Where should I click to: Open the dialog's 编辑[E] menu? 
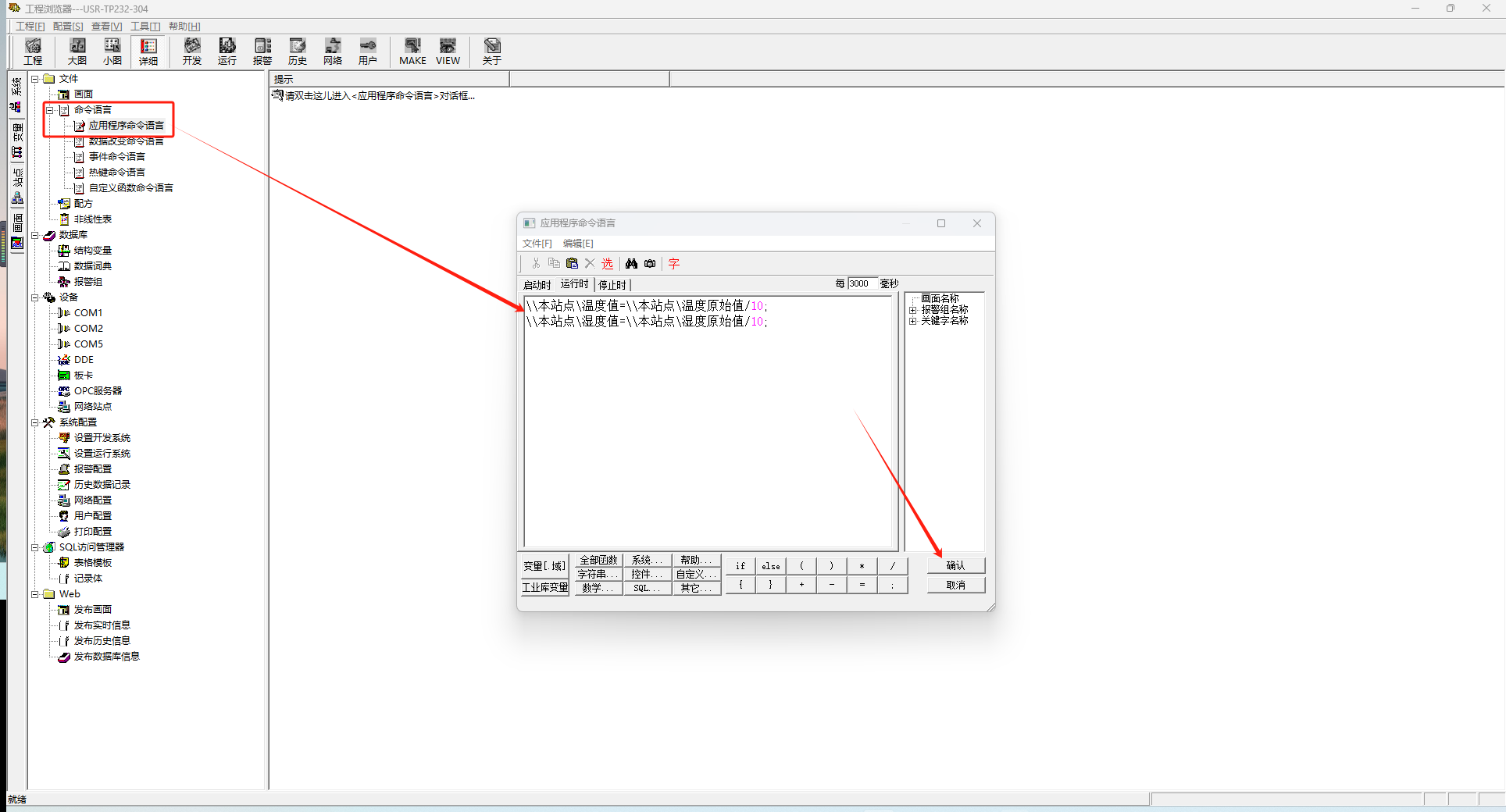coord(578,244)
